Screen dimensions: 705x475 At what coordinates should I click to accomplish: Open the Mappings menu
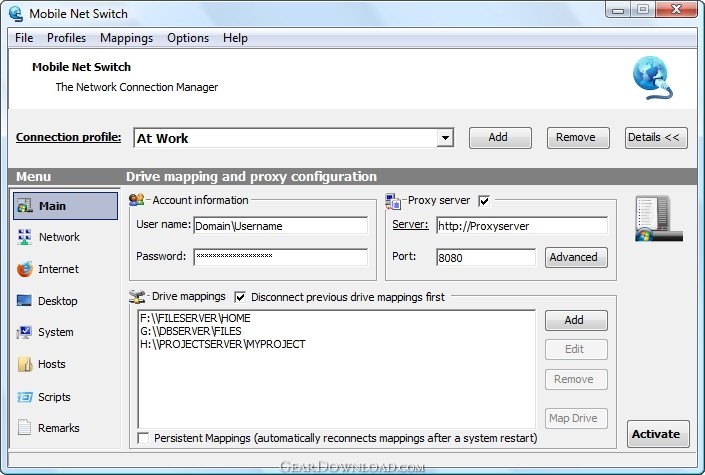coord(126,38)
